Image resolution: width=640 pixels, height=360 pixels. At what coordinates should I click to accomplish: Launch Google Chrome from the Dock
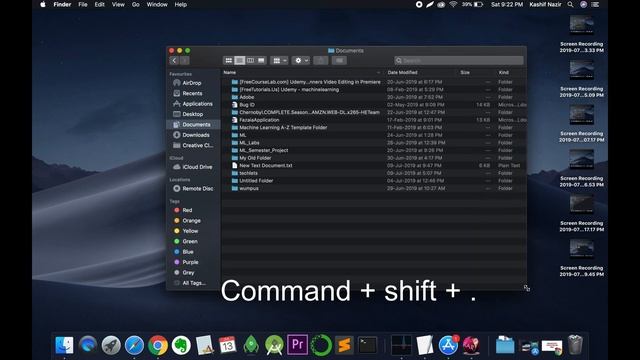(158, 345)
